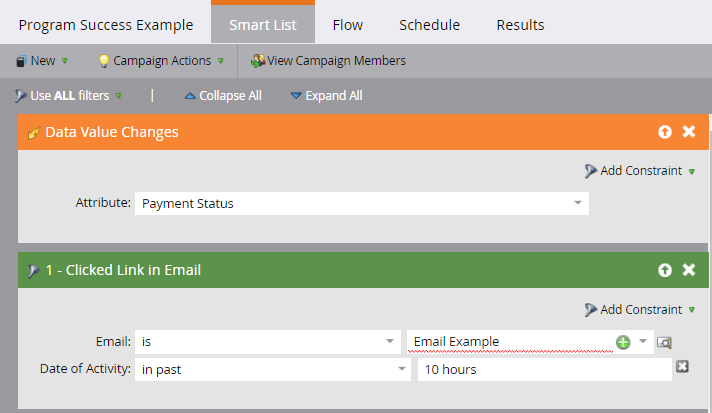Open Use ALL filters menu
Viewport: 712px width, 413px height.
[69, 96]
